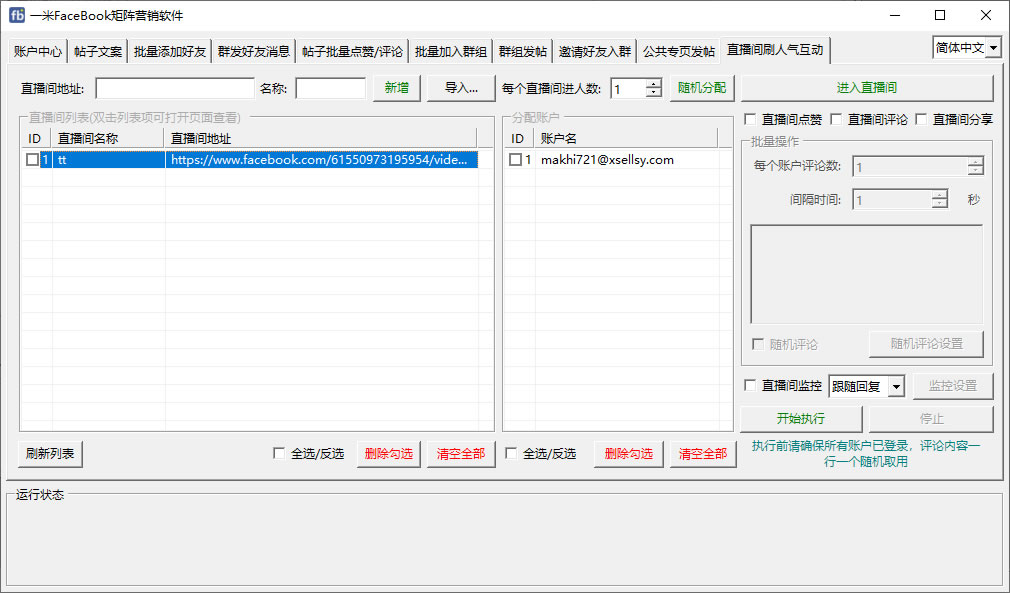This screenshot has height=593, width=1010.
Task: Click the 进入直播间 button
Action: [x=866, y=88]
